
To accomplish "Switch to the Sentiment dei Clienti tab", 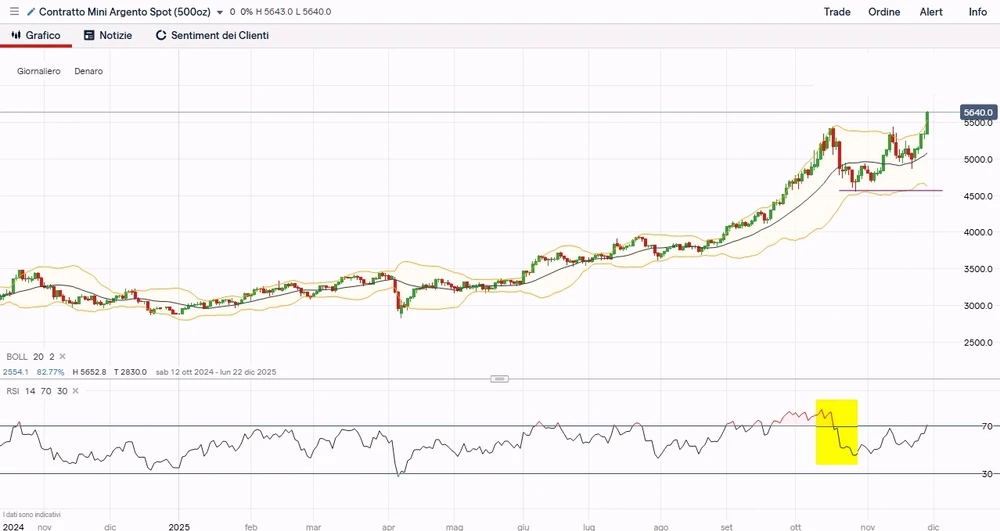I will [x=219, y=35].
